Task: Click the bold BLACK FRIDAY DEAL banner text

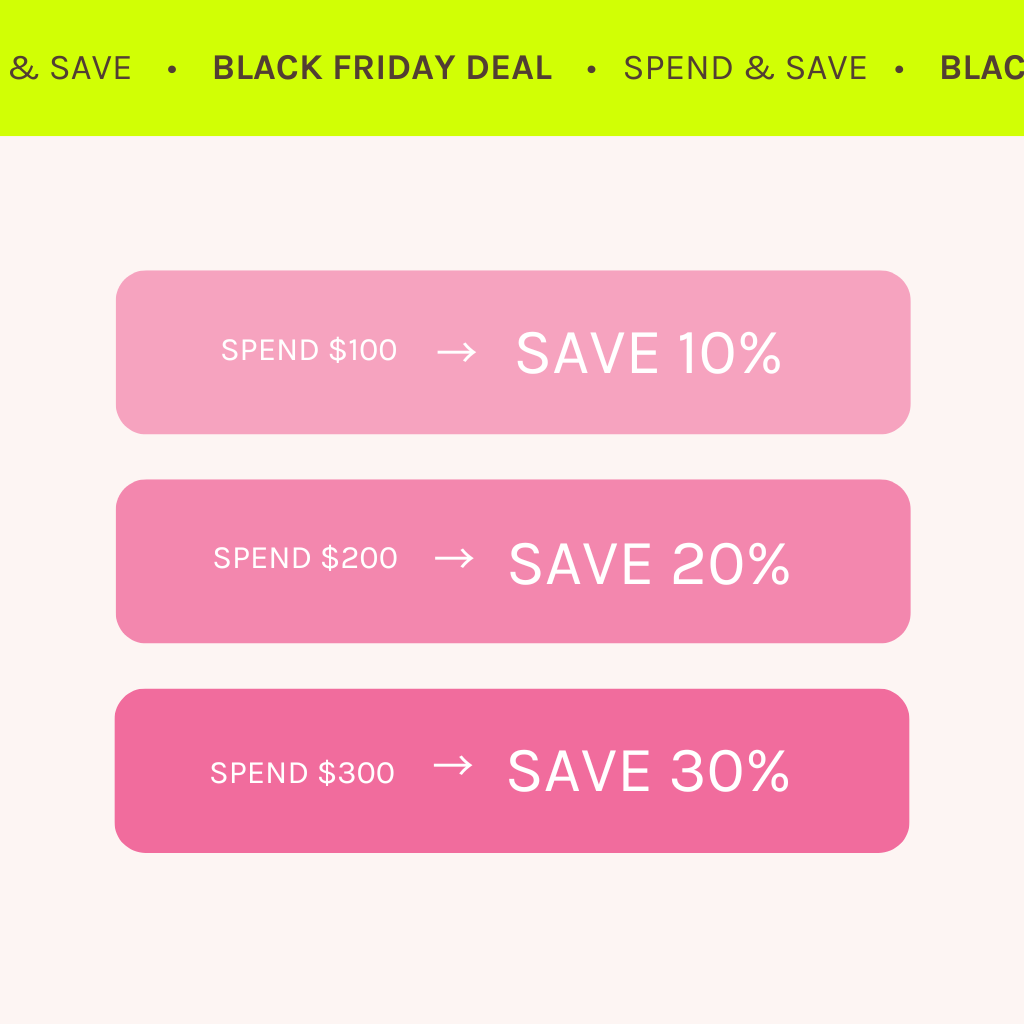Action: click(x=382, y=68)
